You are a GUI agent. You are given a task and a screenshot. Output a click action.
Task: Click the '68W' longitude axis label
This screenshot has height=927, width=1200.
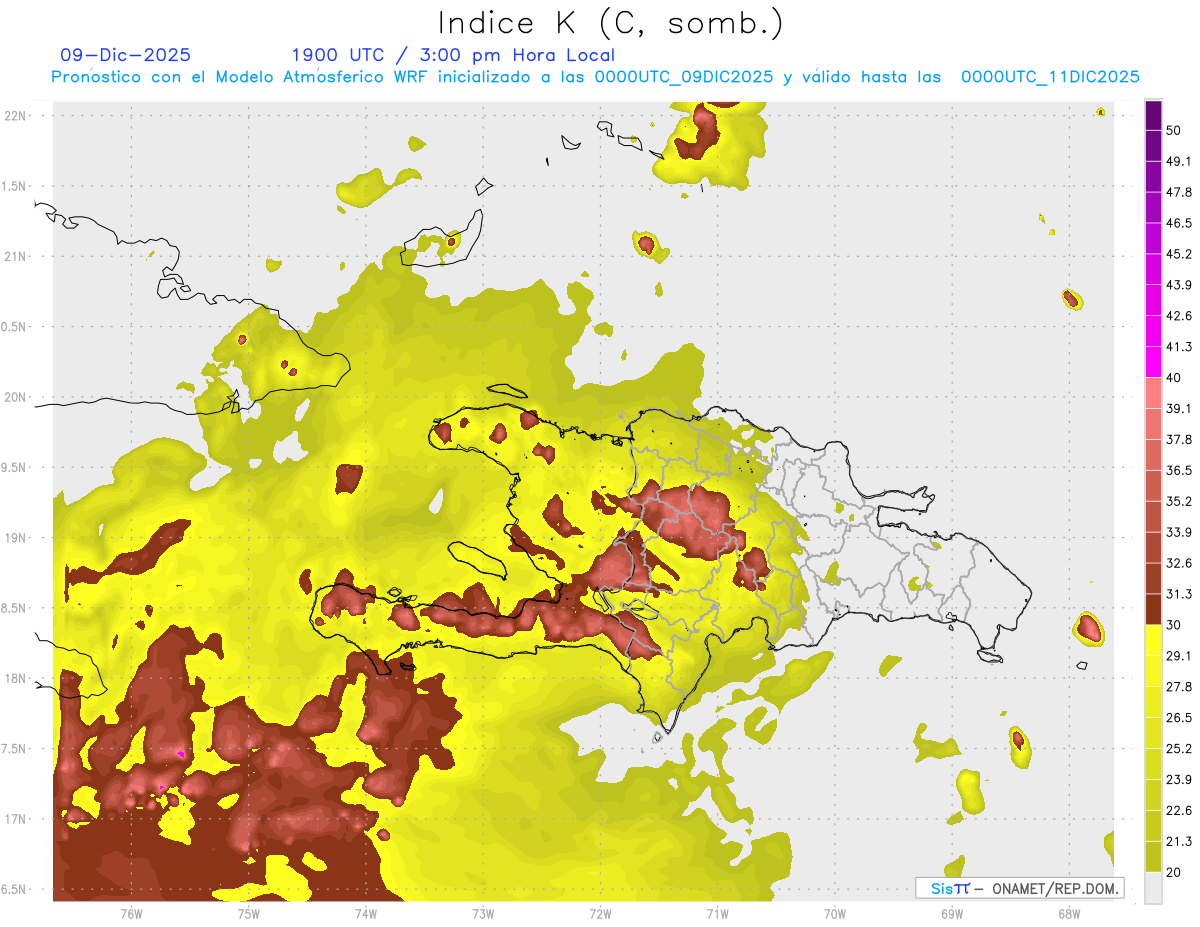tap(1069, 914)
